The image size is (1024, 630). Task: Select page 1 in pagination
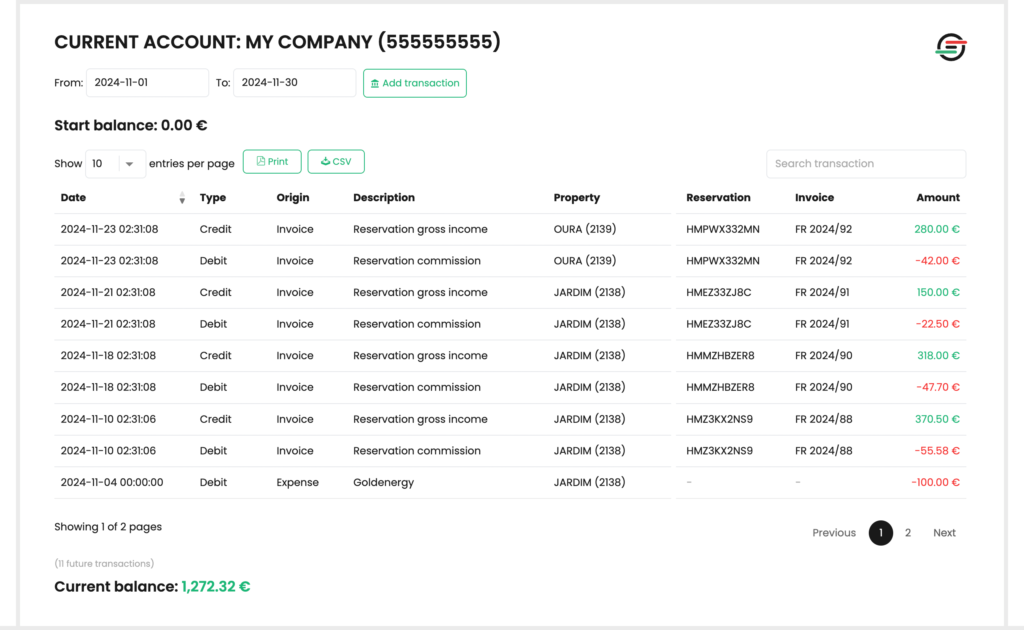881,533
